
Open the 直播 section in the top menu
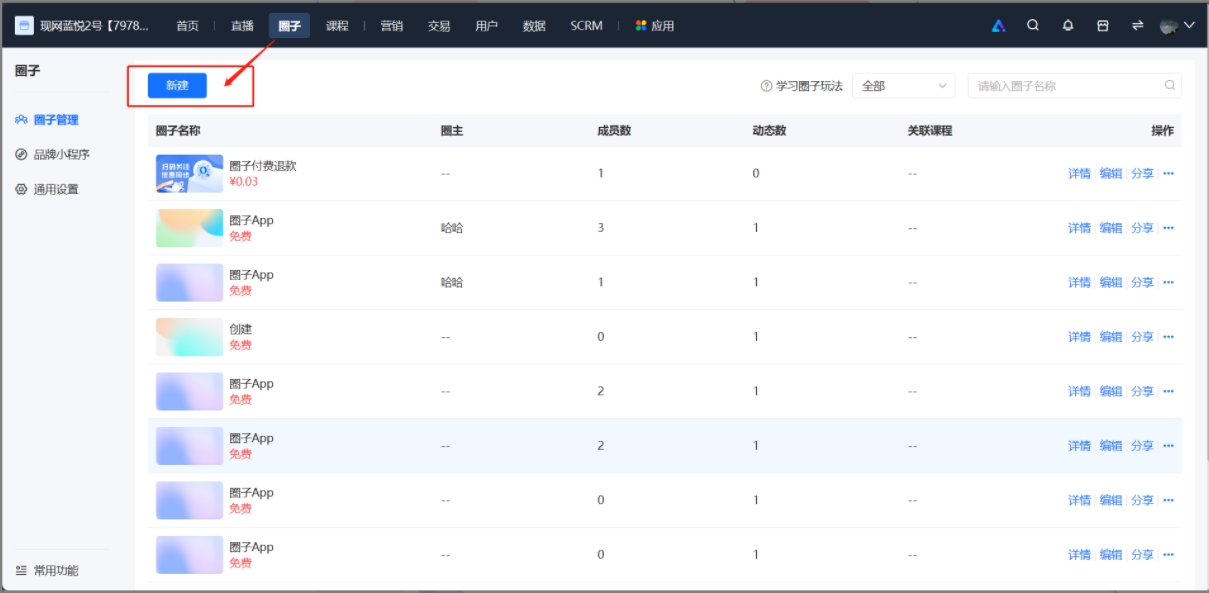244,27
